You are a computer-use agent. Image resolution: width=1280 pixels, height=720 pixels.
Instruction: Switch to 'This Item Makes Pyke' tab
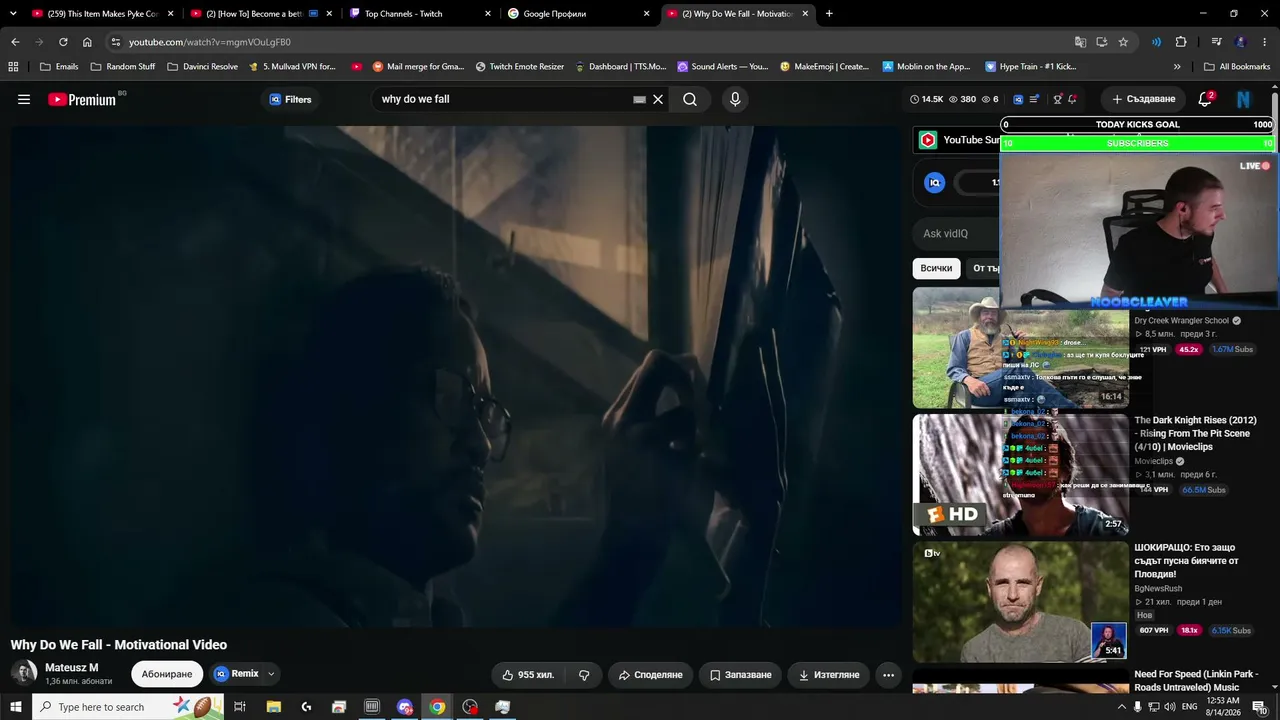(x=102, y=14)
